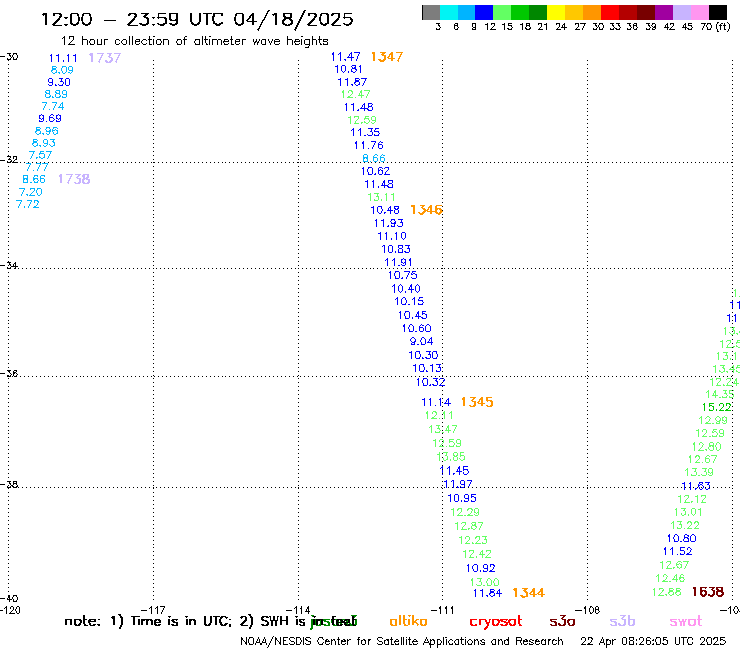Select the orange swatch in the color scale
Viewport: 740px width, 650px height.
[x=592, y=12]
